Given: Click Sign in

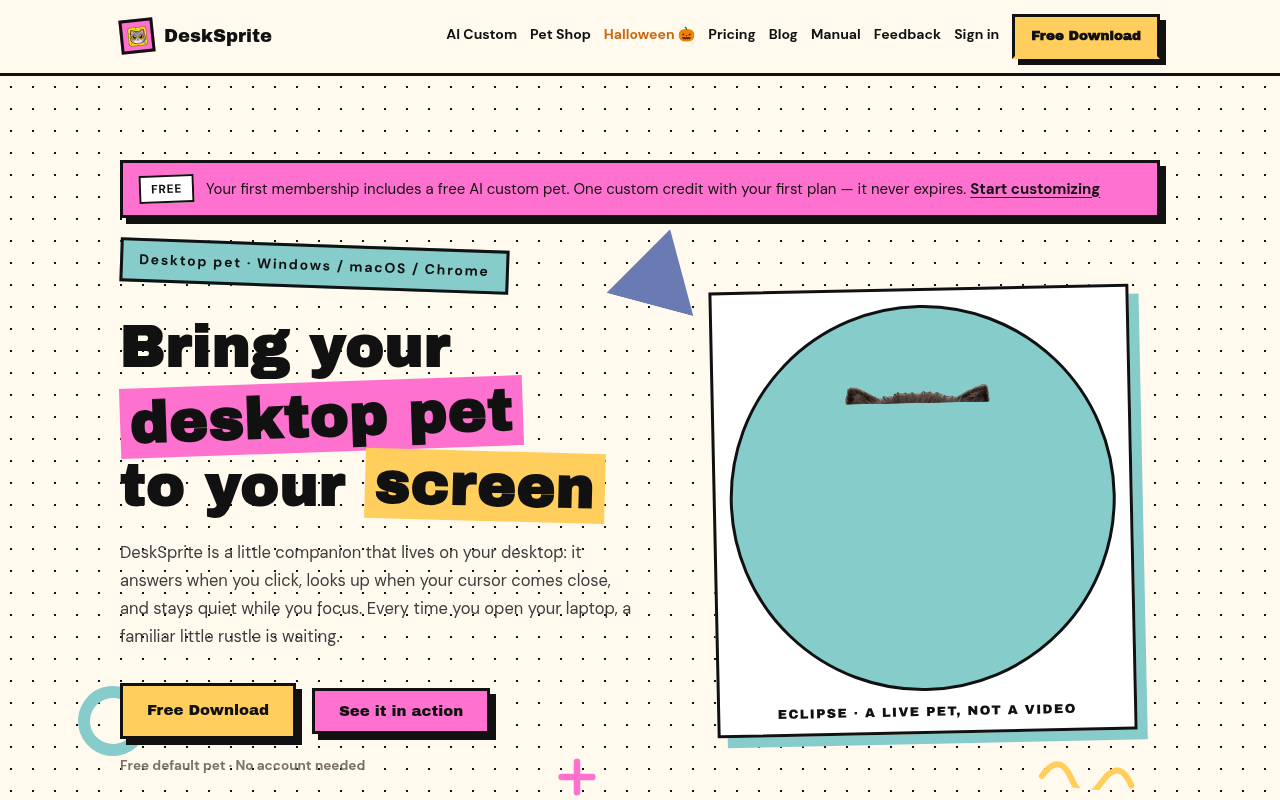Looking at the screenshot, I should [976, 34].
